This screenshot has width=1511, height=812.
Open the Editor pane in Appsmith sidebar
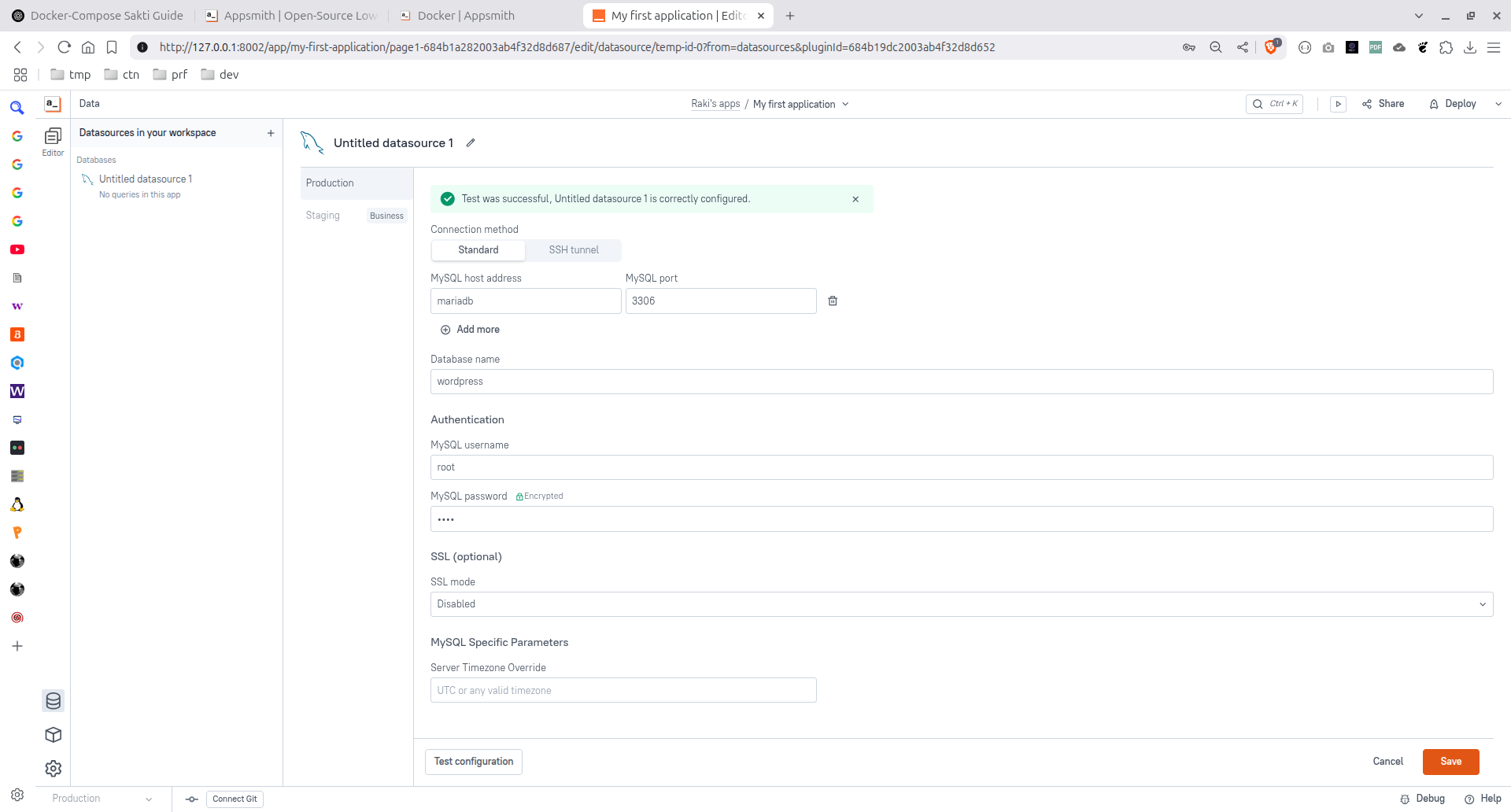53,142
